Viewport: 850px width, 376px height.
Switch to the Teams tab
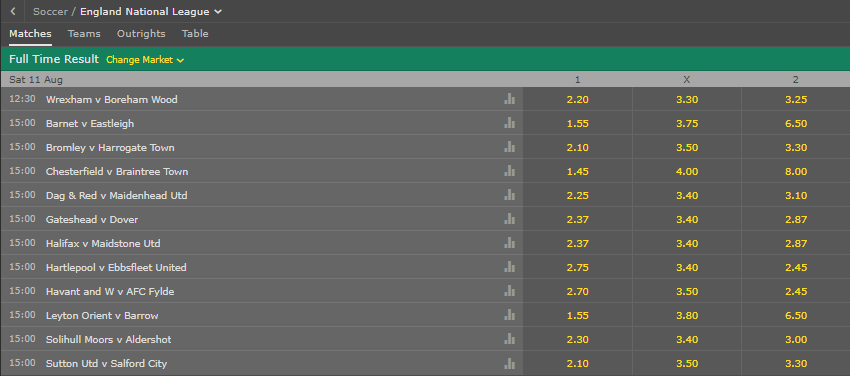coord(84,34)
